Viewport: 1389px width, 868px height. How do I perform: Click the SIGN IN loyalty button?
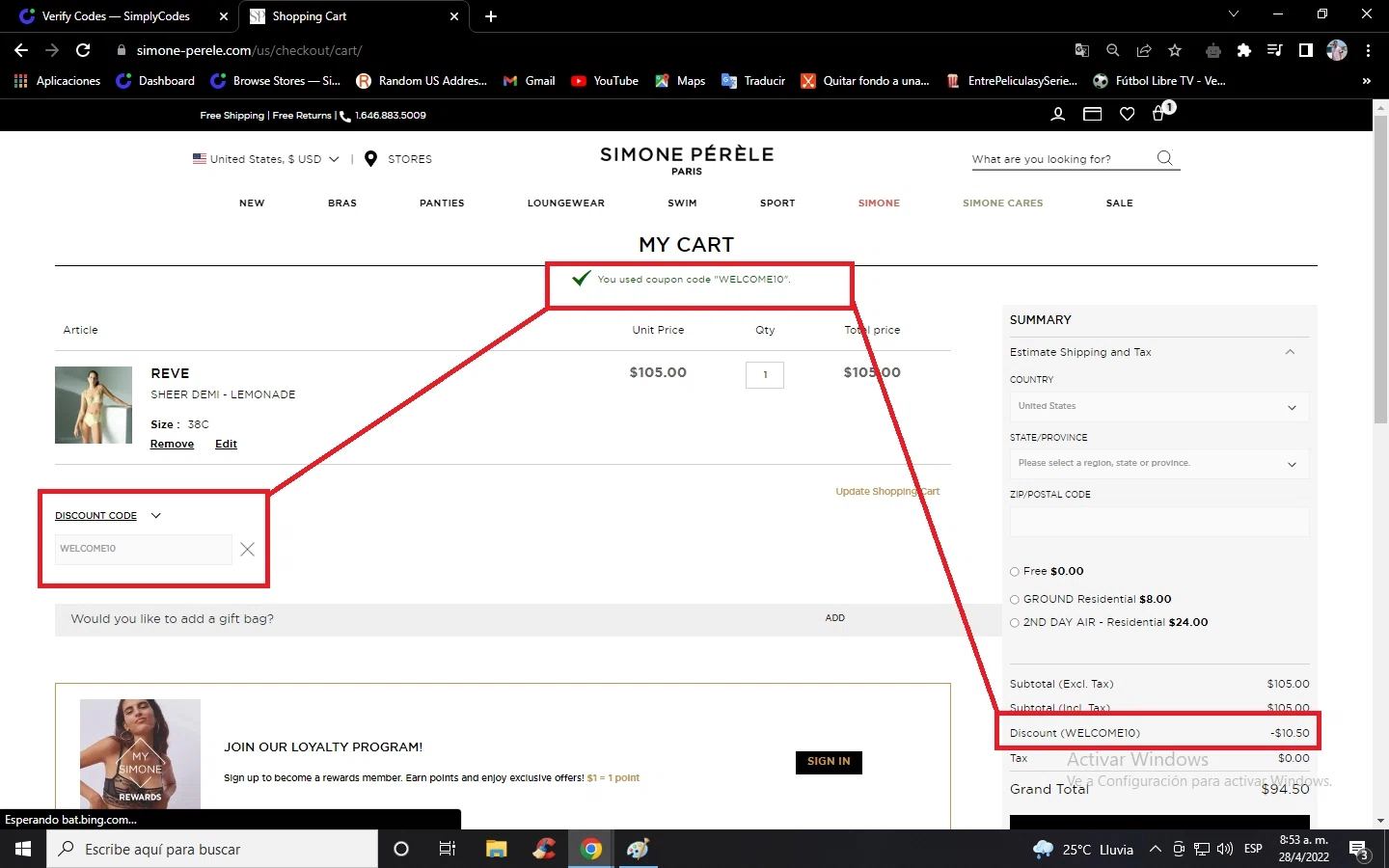pyautogui.click(x=829, y=762)
